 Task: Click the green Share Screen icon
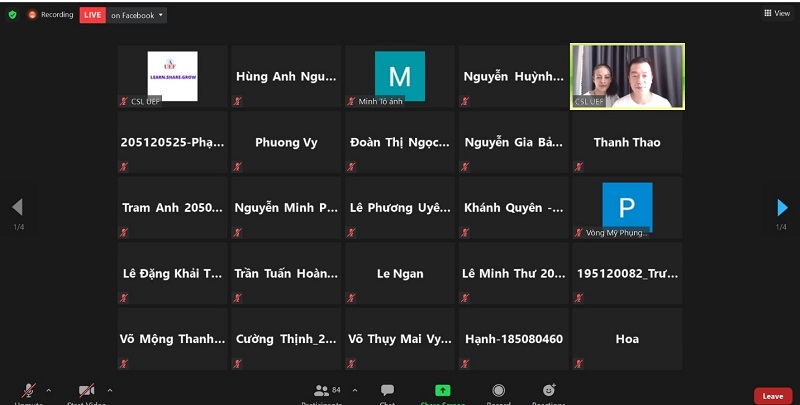(442, 391)
